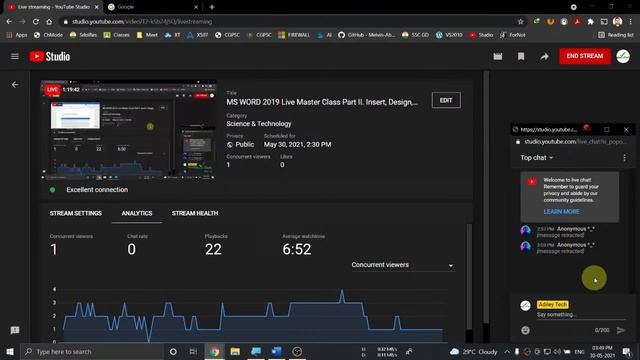The width and height of the screenshot is (640, 360).
Task: Click the analytics panel vertical scrollbar
Action: 469,276
